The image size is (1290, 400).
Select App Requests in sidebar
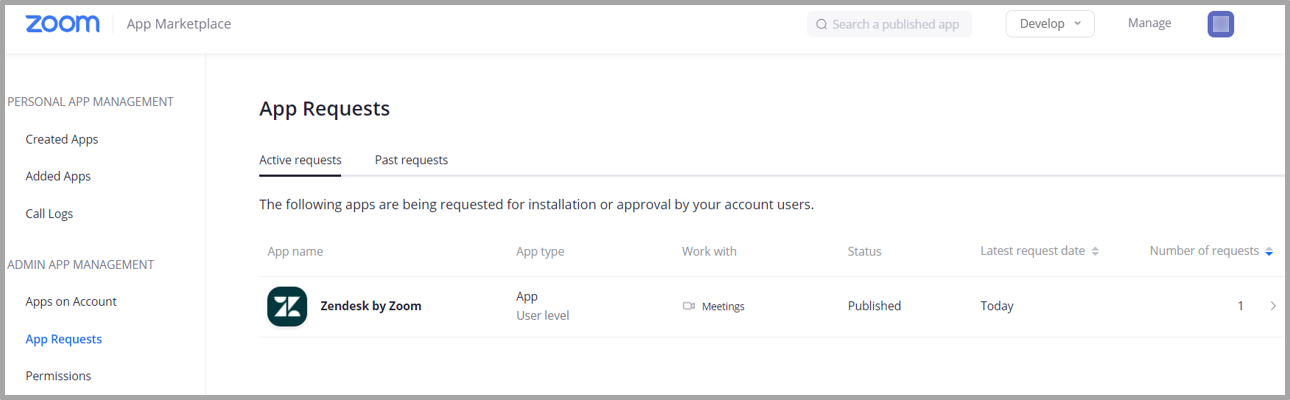64,339
